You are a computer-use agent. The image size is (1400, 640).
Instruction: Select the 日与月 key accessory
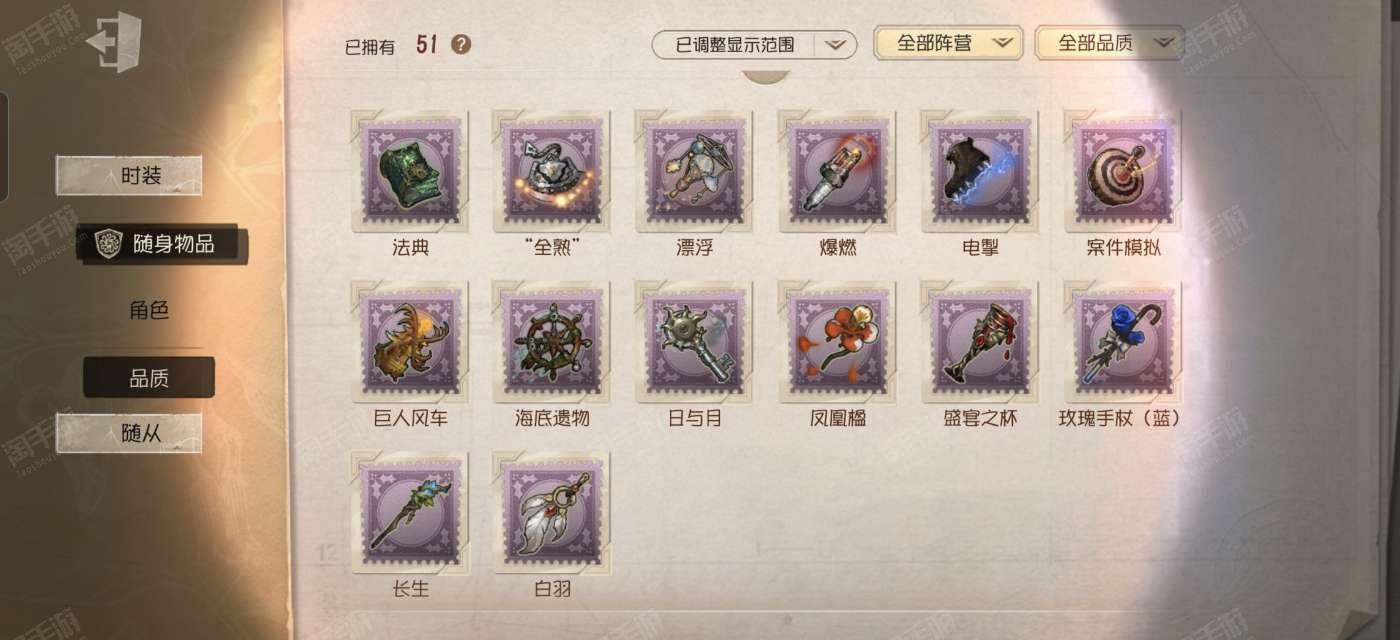694,342
